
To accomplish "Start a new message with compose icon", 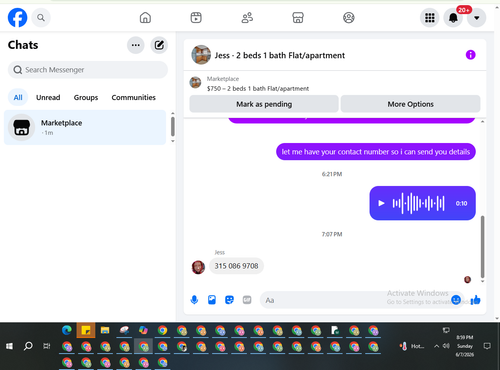I will [x=159, y=45].
